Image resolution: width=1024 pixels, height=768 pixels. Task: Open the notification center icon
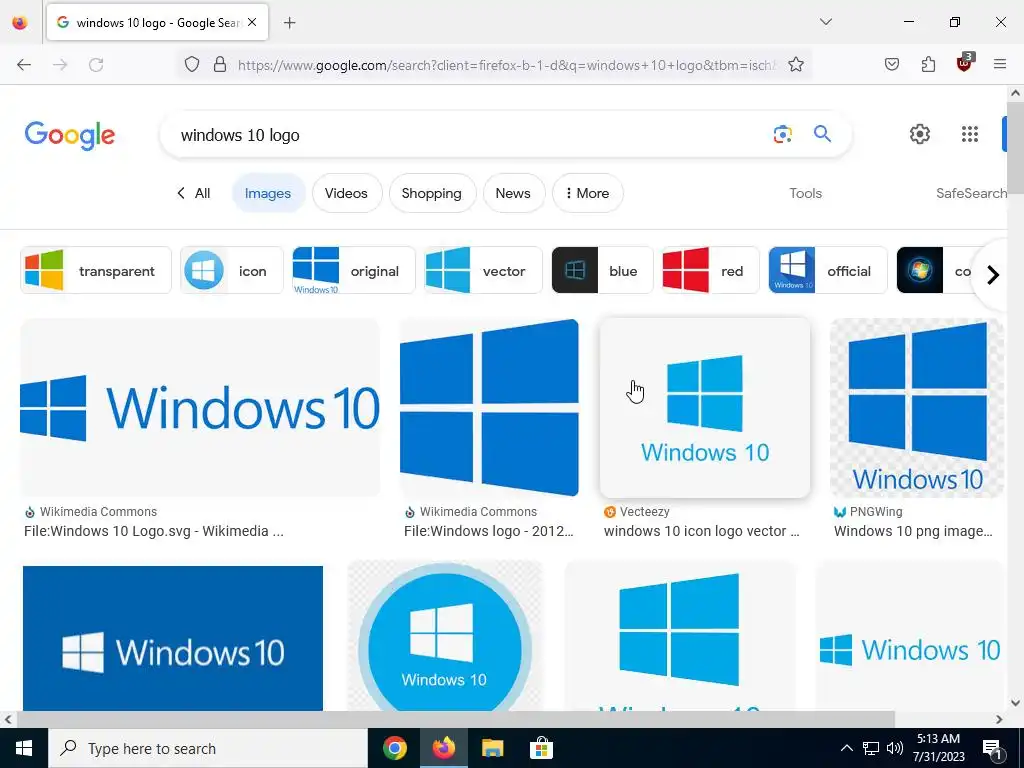(x=993, y=748)
